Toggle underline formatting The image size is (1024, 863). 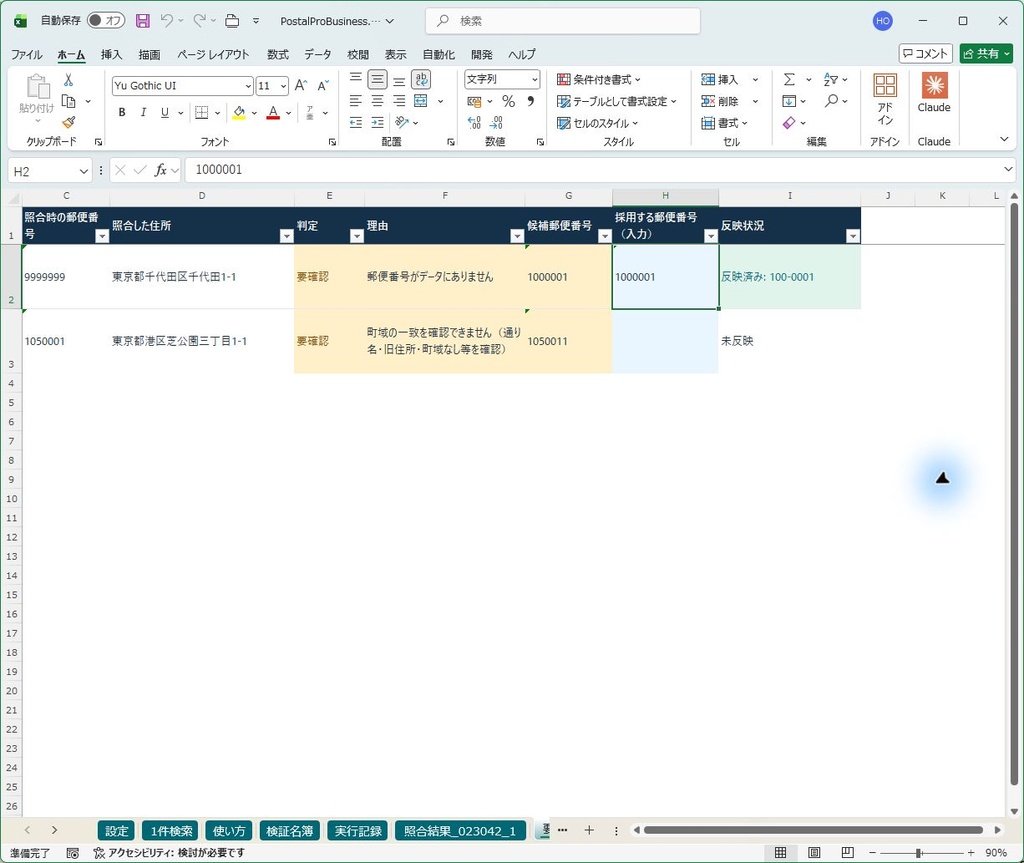pyautogui.click(x=165, y=112)
